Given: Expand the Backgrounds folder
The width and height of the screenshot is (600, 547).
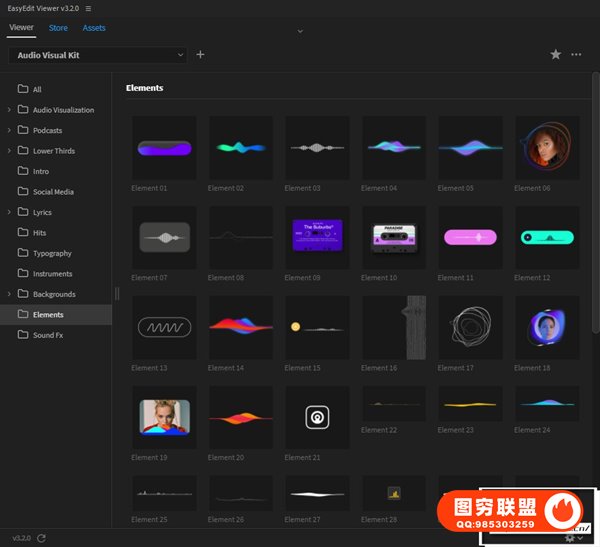Looking at the screenshot, I should pyautogui.click(x=9, y=294).
